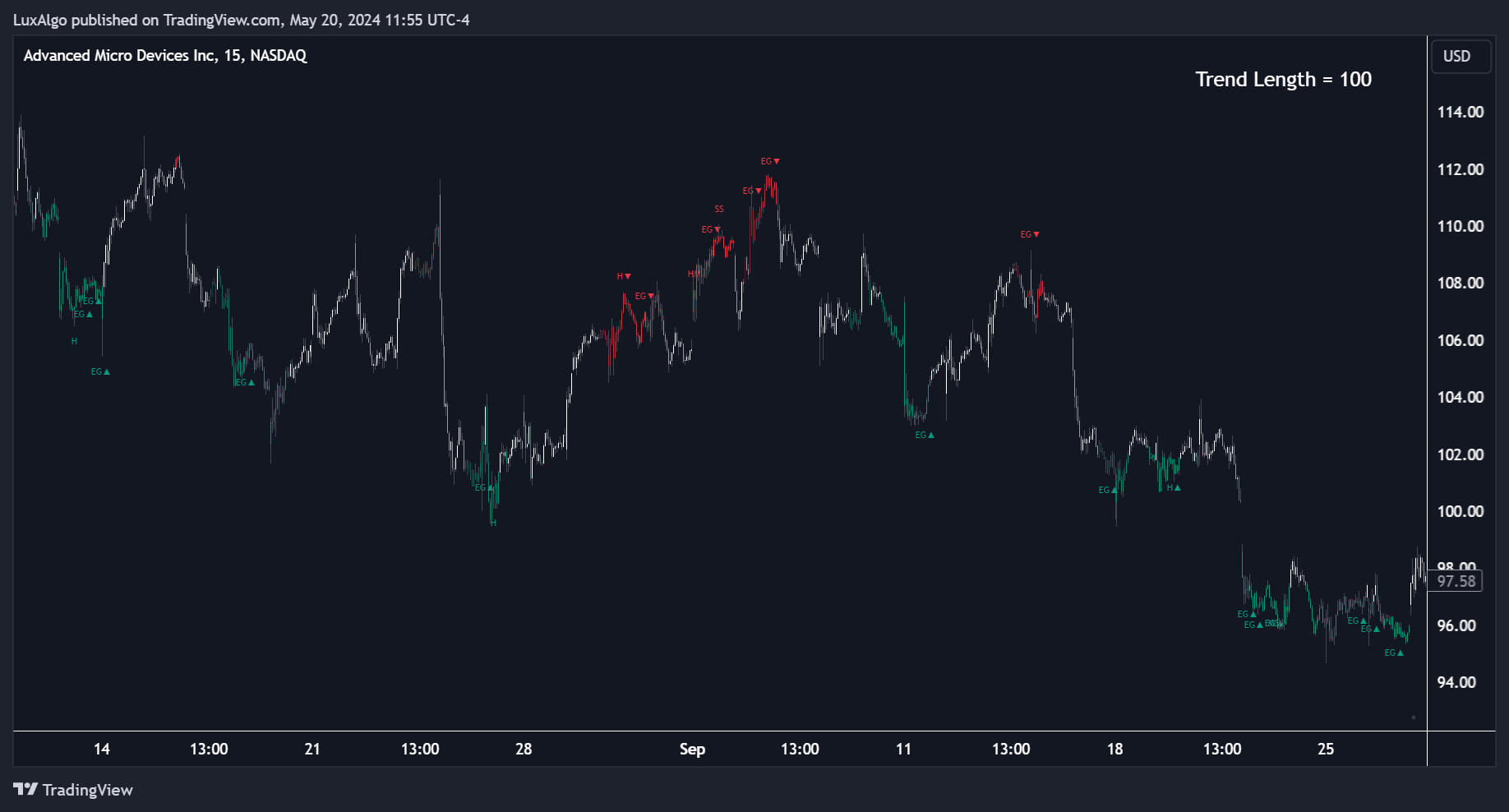Image resolution: width=1509 pixels, height=812 pixels.
Task: Click the 112.00 price axis label
Action: (1460, 169)
